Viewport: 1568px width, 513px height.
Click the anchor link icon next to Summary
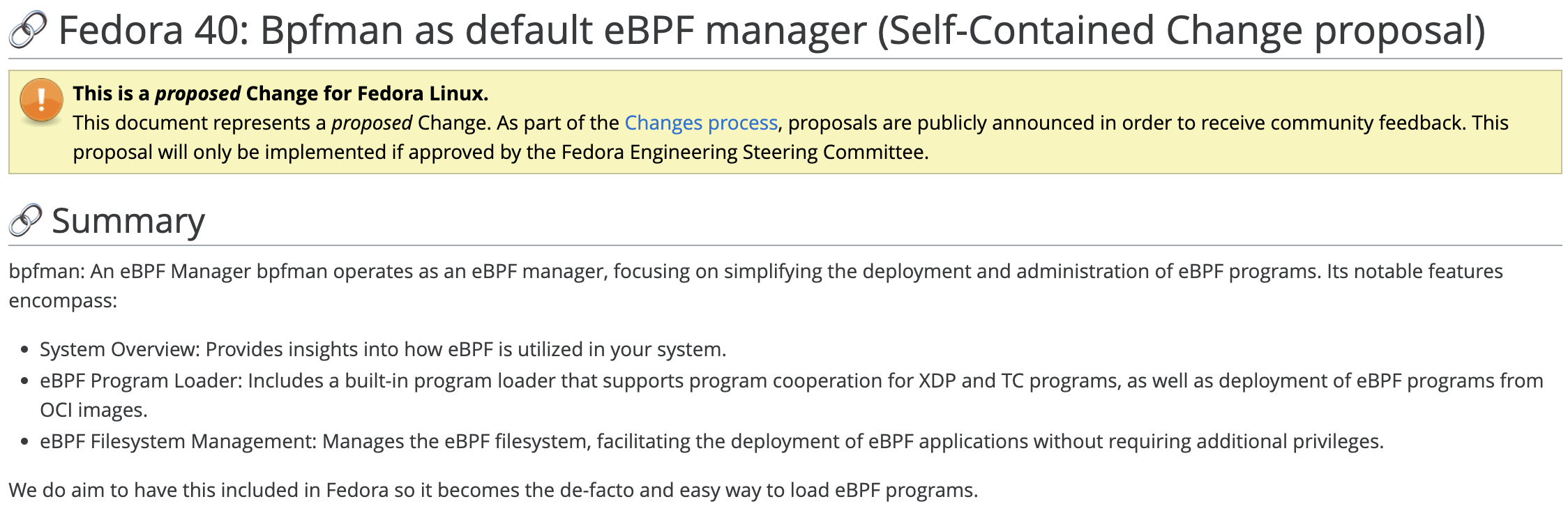pyautogui.click(x=25, y=222)
